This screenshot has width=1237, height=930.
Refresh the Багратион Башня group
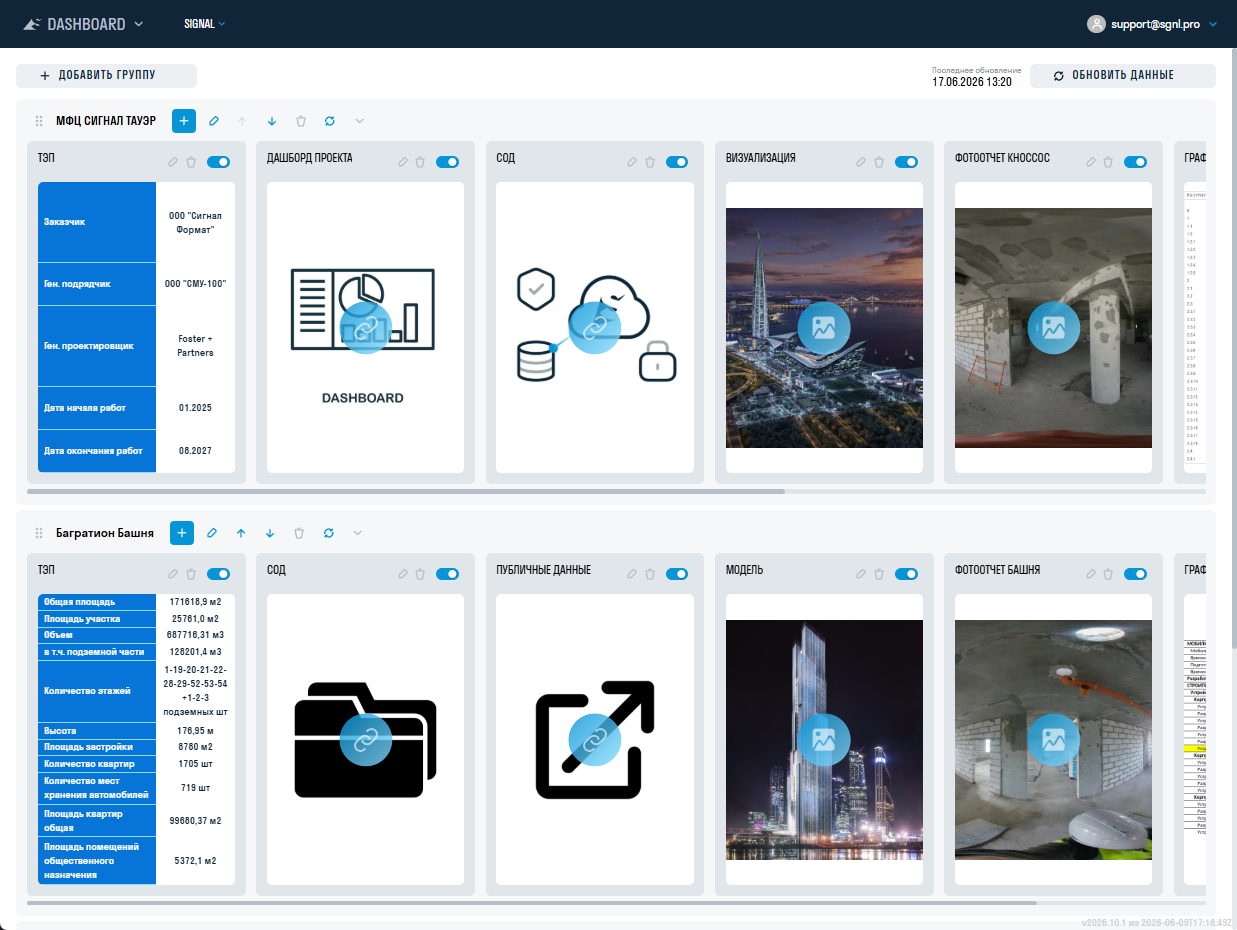328,533
